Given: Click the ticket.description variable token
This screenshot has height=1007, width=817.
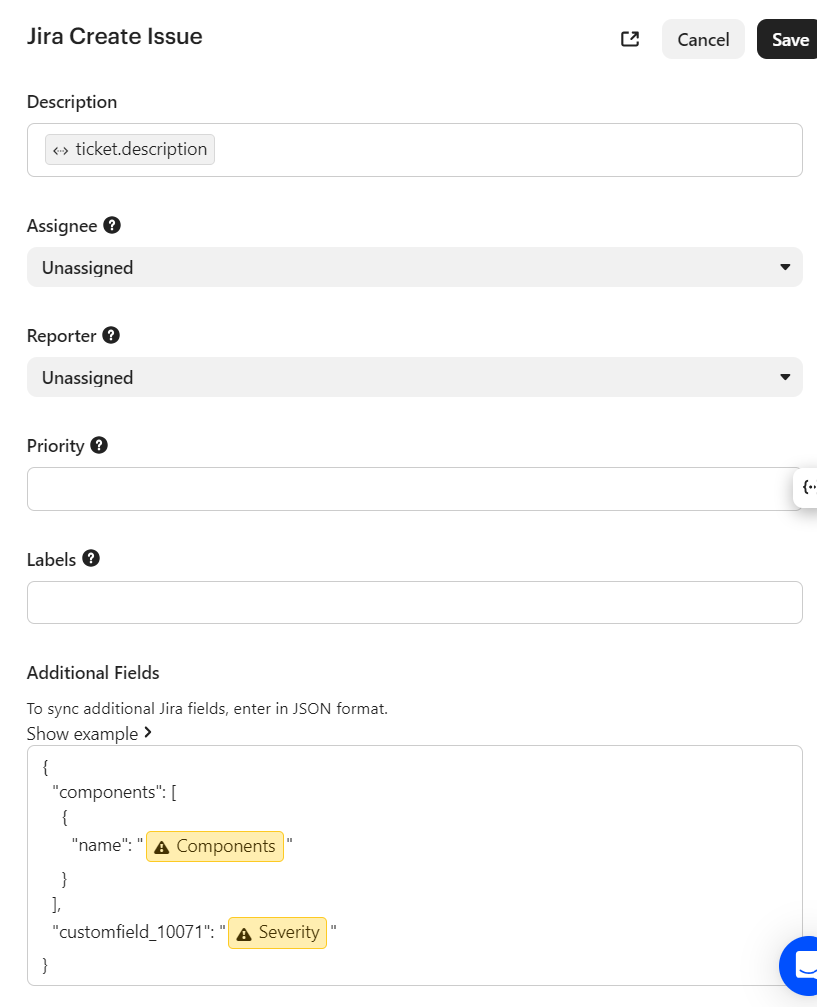Looking at the screenshot, I should [129, 149].
